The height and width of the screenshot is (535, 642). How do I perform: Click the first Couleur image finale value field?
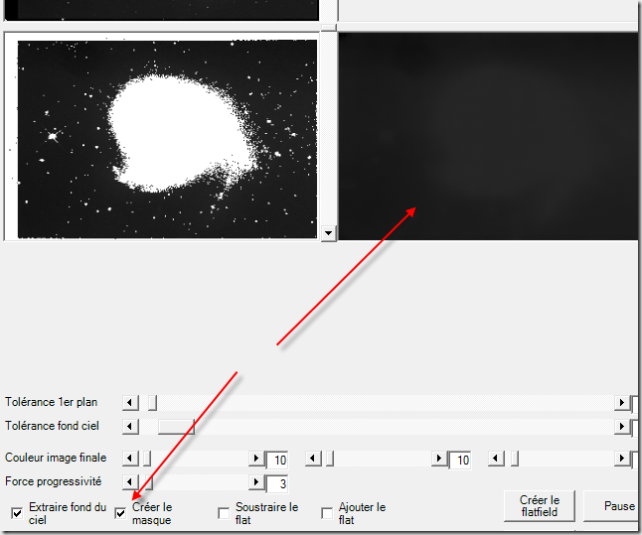(x=277, y=460)
